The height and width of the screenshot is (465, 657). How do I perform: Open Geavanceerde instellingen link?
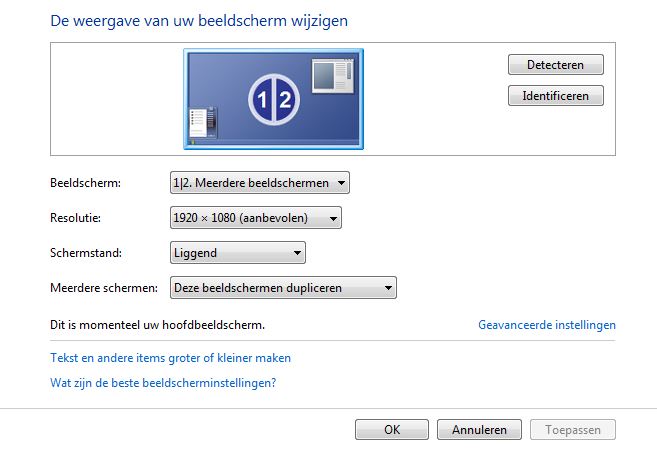pyautogui.click(x=547, y=325)
